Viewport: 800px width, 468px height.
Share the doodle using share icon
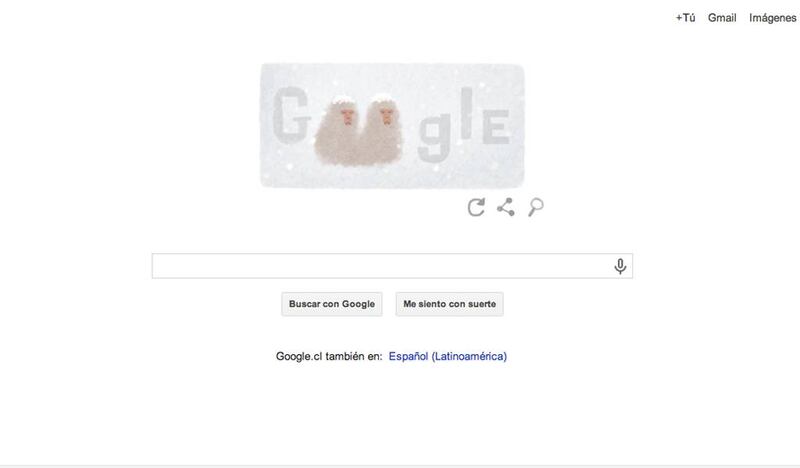[506, 207]
